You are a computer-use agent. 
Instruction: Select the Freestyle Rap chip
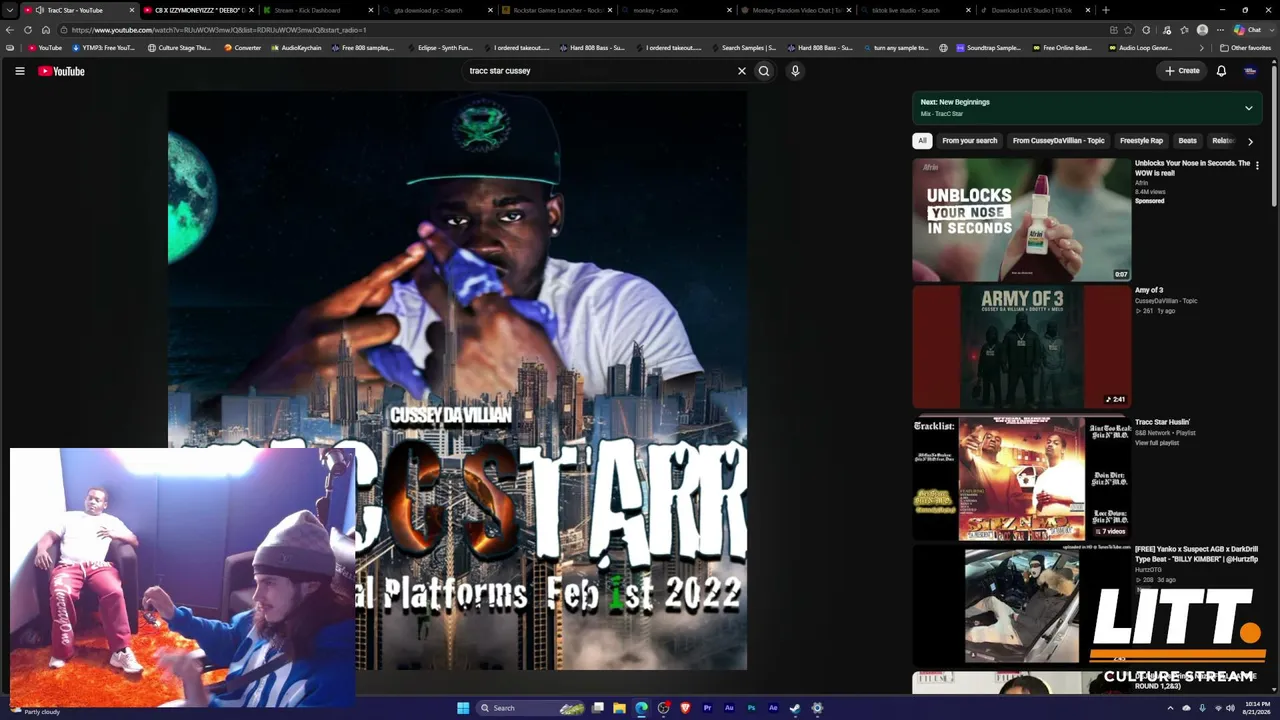(1141, 141)
